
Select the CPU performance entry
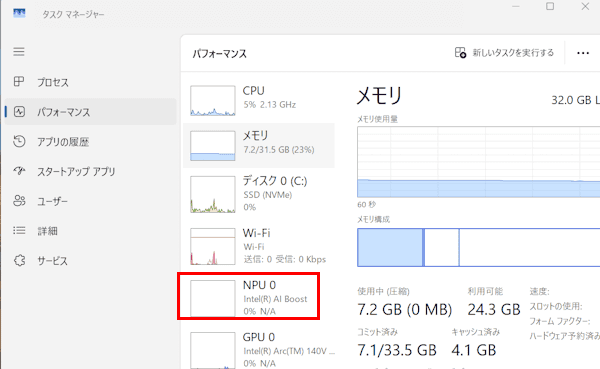click(259, 101)
